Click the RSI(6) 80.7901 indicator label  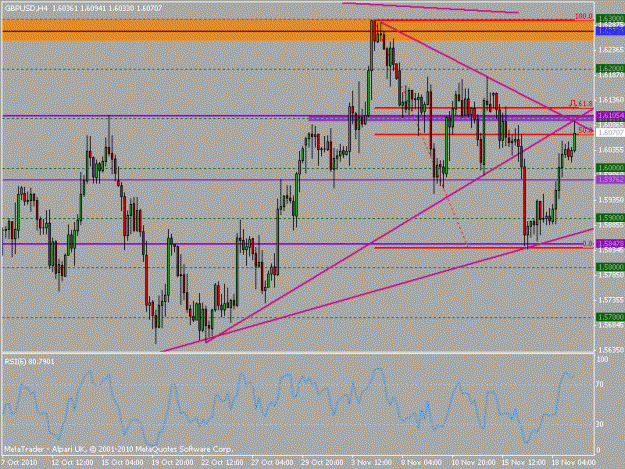(x=29, y=361)
